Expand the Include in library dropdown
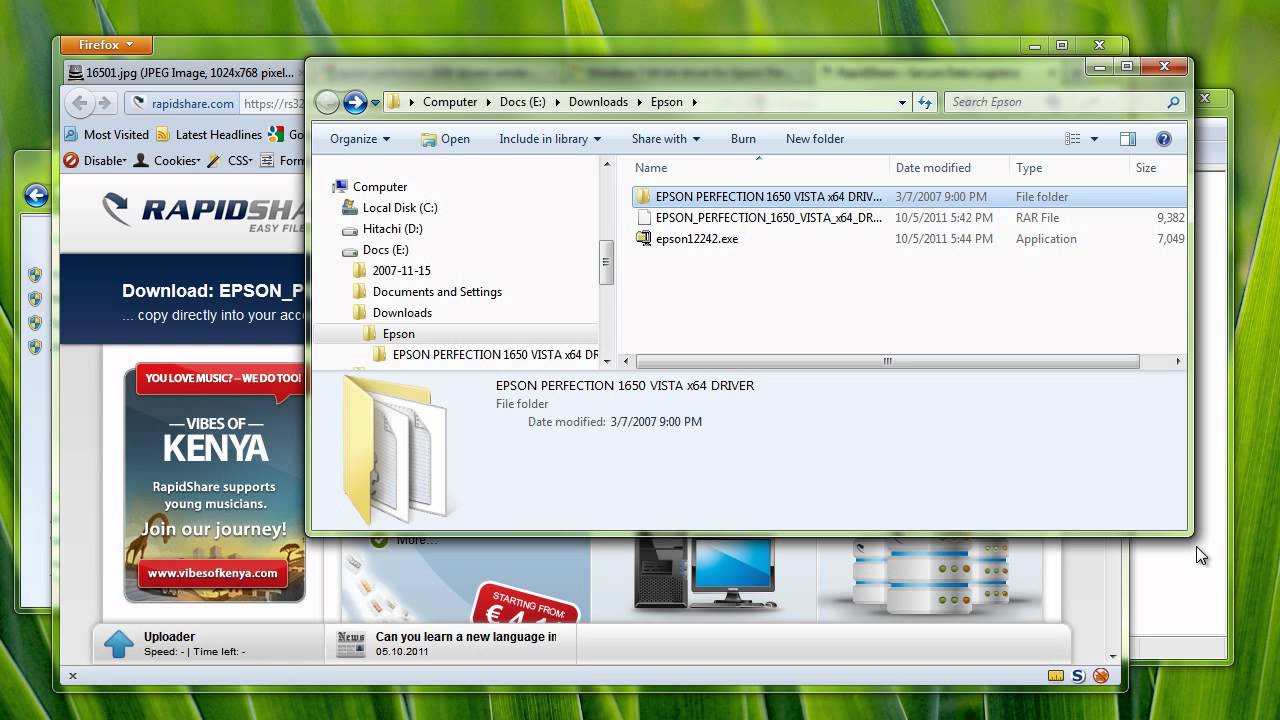Image resolution: width=1280 pixels, height=720 pixels. click(550, 139)
